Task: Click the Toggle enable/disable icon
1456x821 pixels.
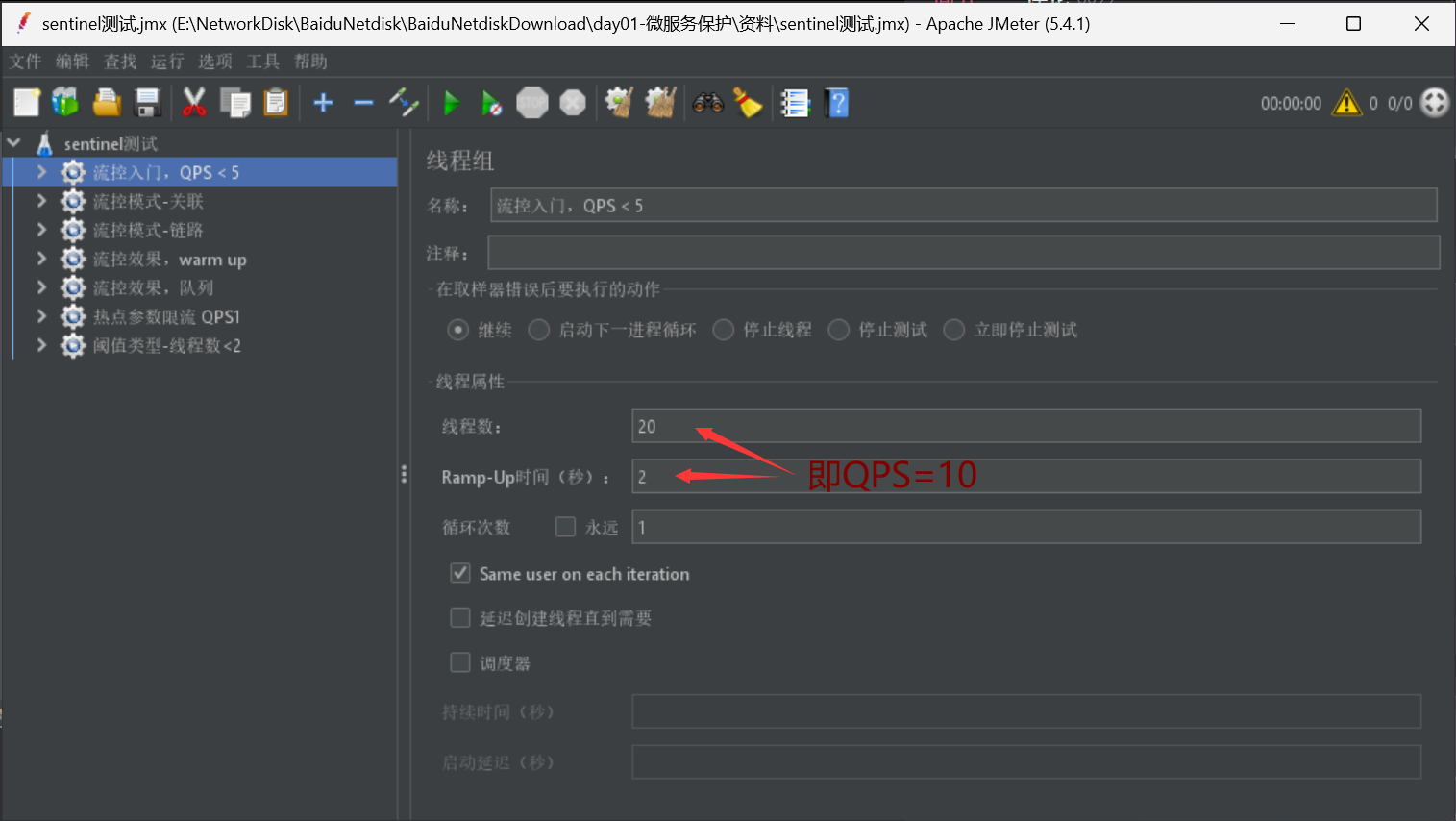Action: (x=404, y=102)
